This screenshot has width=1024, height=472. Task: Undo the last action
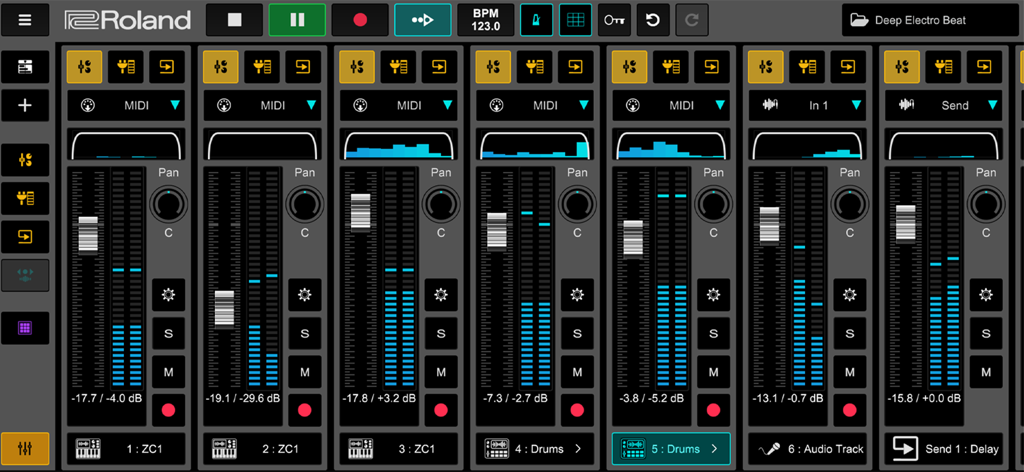tap(652, 20)
